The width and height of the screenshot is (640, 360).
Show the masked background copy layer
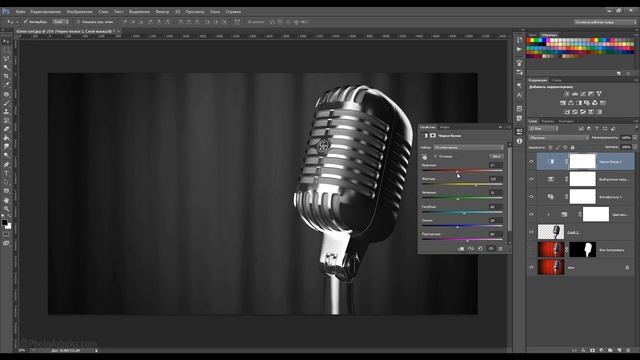click(x=531, y=250)
